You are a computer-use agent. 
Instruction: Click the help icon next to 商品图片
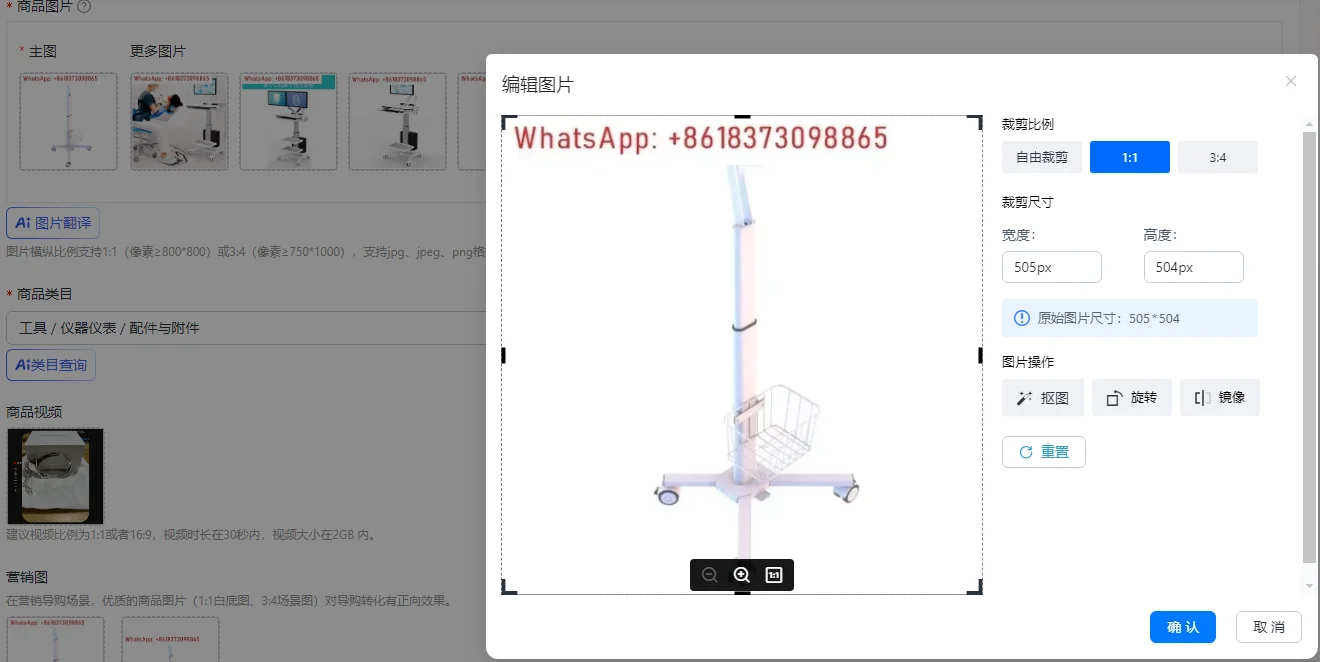pyautogui.click(x=84, y=6)
